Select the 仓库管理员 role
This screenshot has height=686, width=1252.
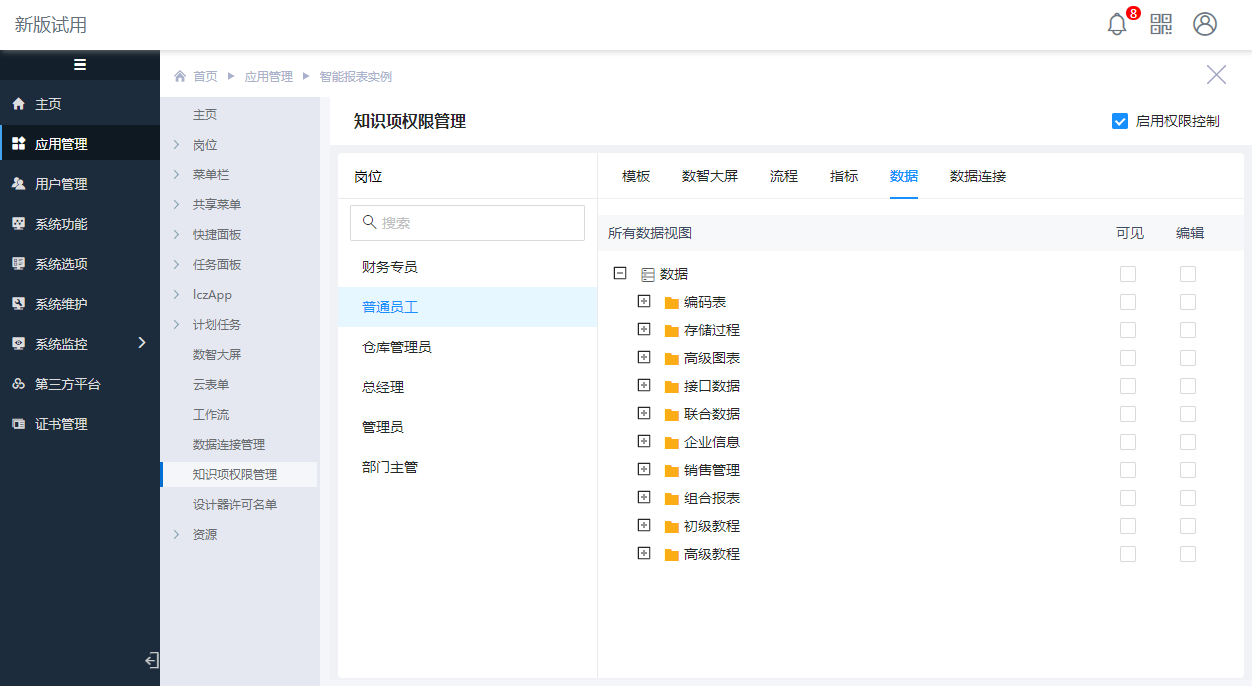(x=397, y=347)
